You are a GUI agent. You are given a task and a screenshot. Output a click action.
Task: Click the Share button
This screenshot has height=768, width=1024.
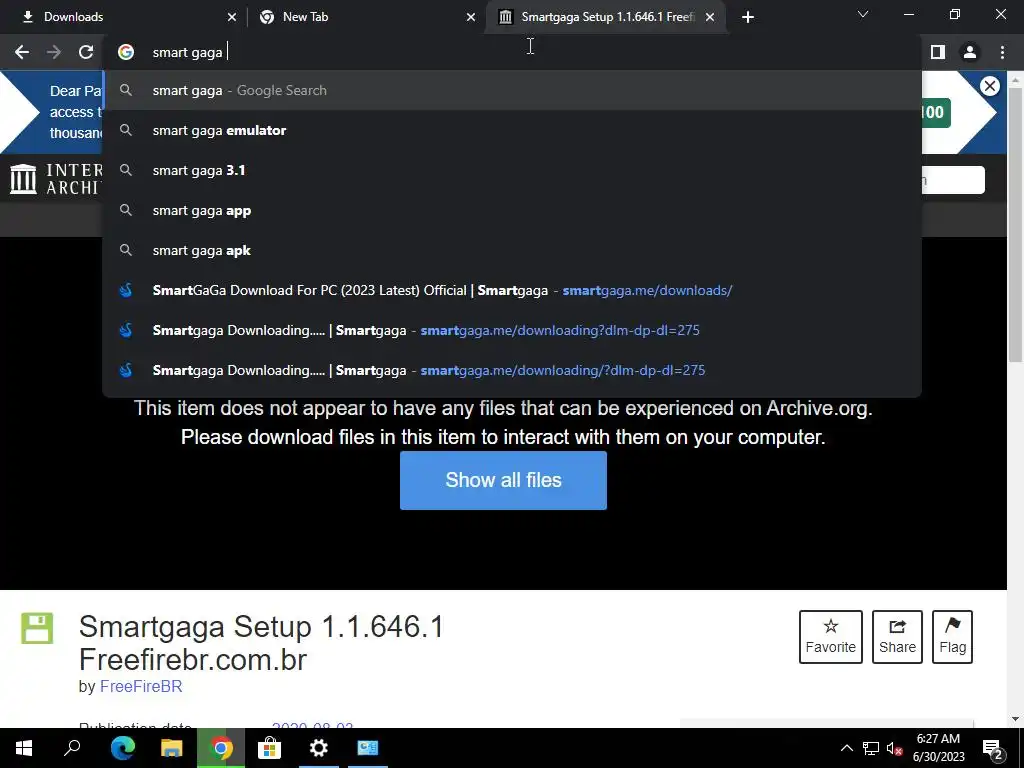(897, 637)
